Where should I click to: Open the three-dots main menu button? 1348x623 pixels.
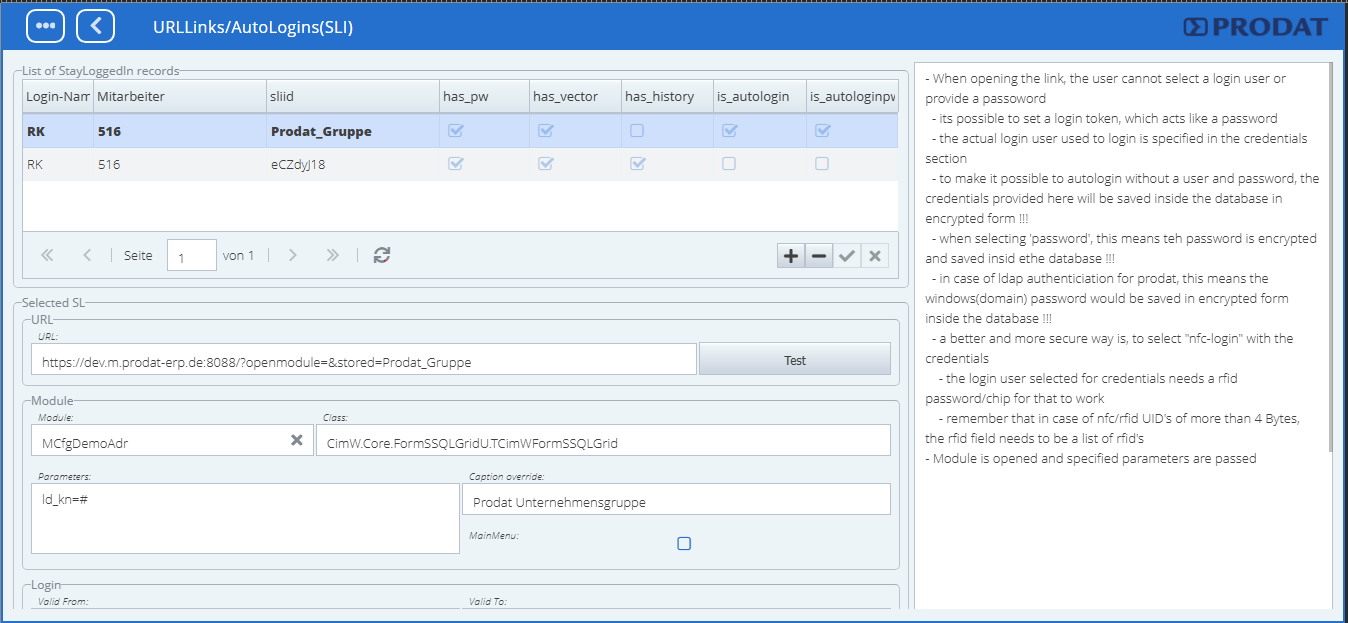[x=45, y=26]
